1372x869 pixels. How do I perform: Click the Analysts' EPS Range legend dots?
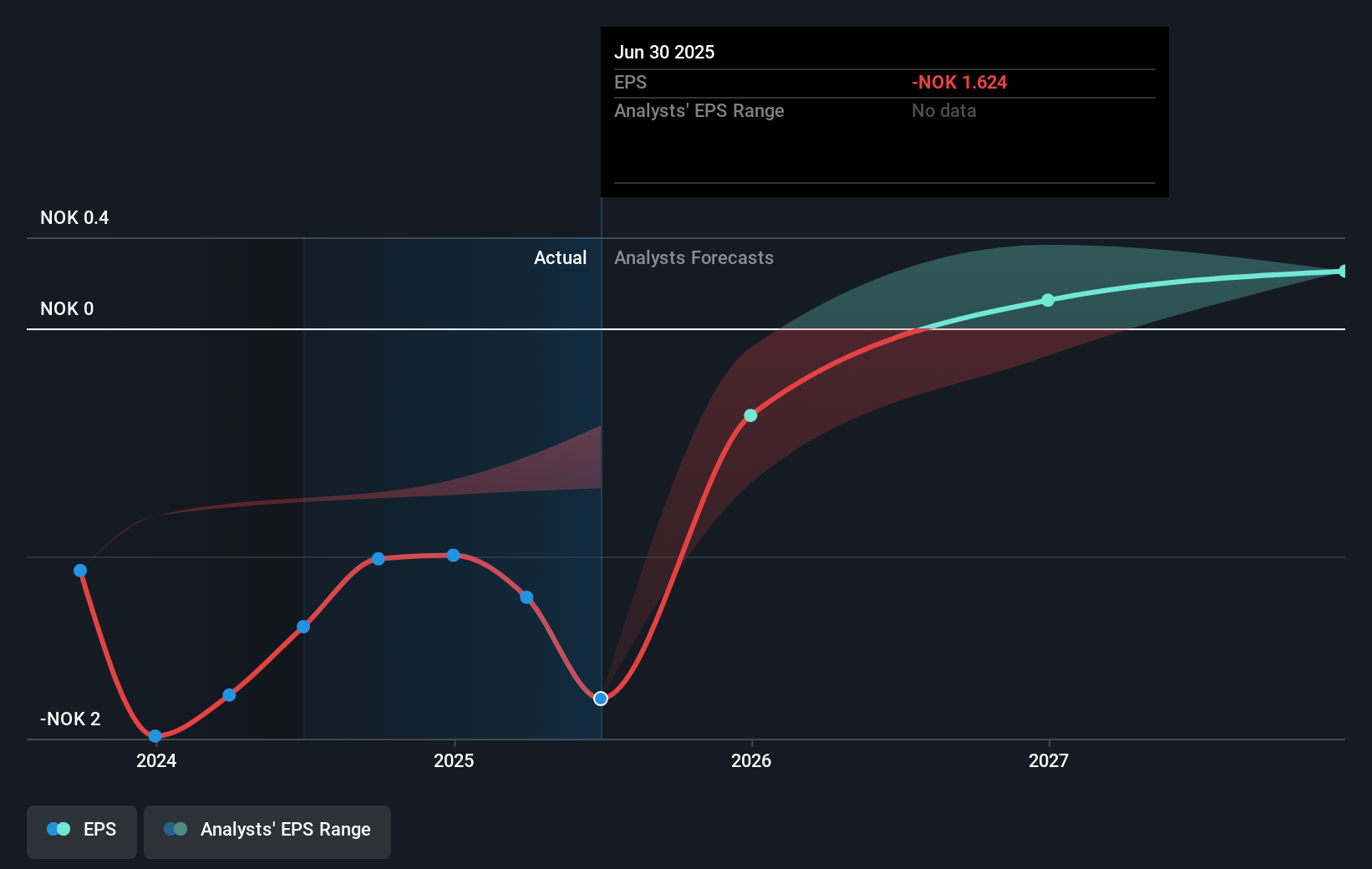coord(175,829)
